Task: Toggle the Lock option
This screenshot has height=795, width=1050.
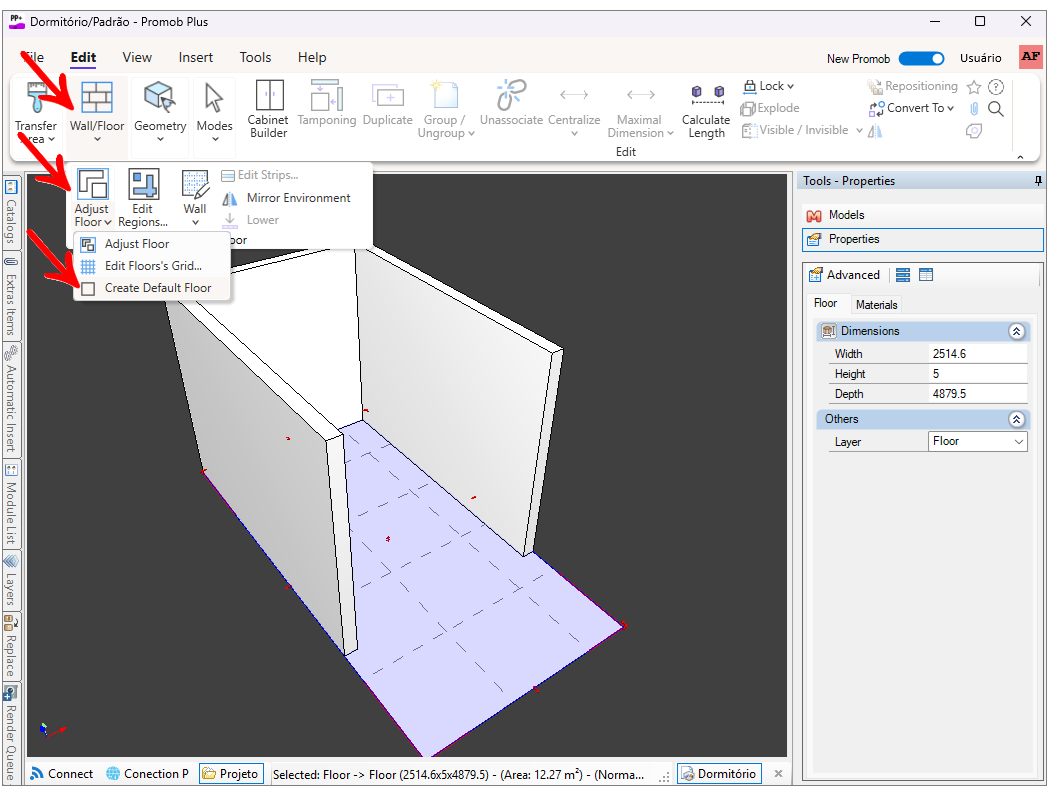Action: pos(768,86)
